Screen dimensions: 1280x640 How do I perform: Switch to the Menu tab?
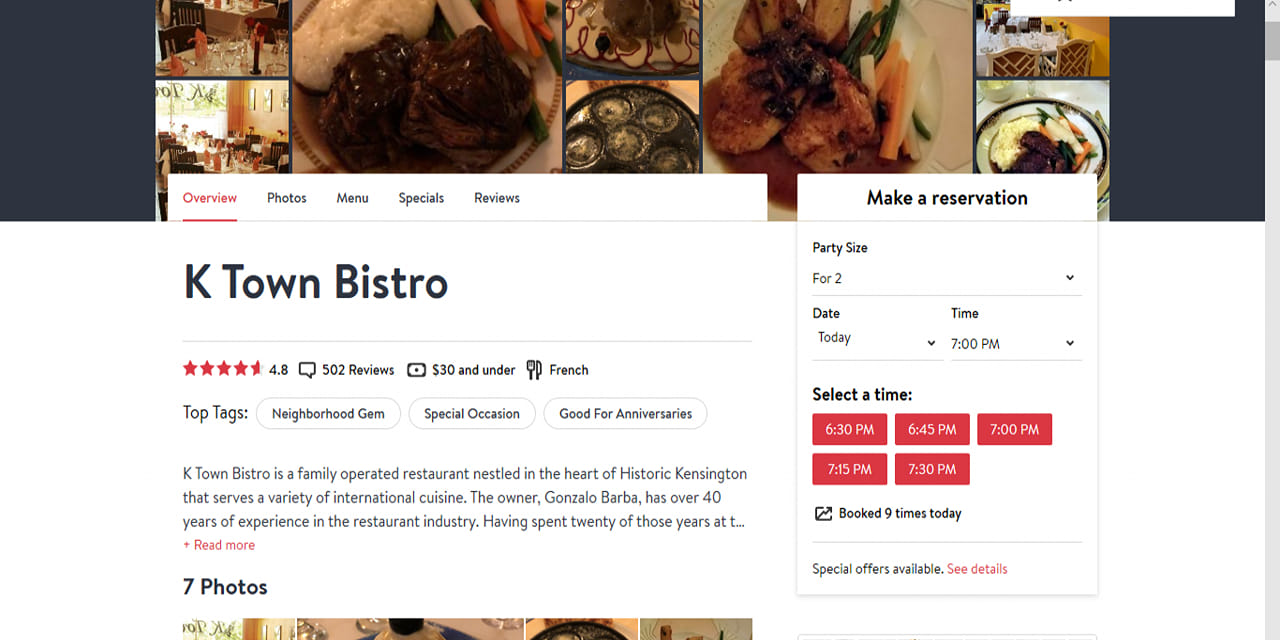[352, 198]
